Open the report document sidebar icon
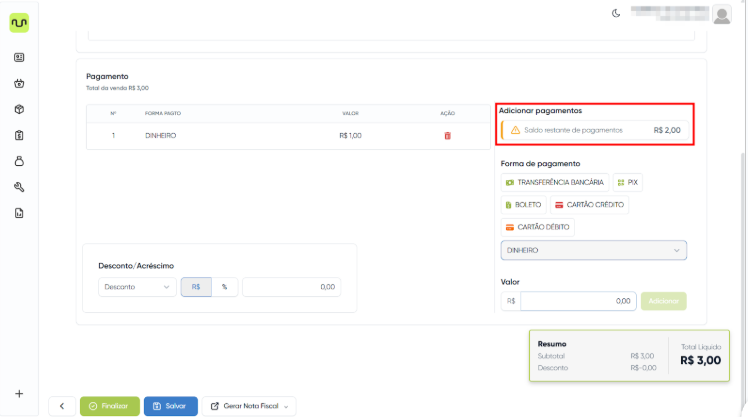 click(x=19, y=213)
